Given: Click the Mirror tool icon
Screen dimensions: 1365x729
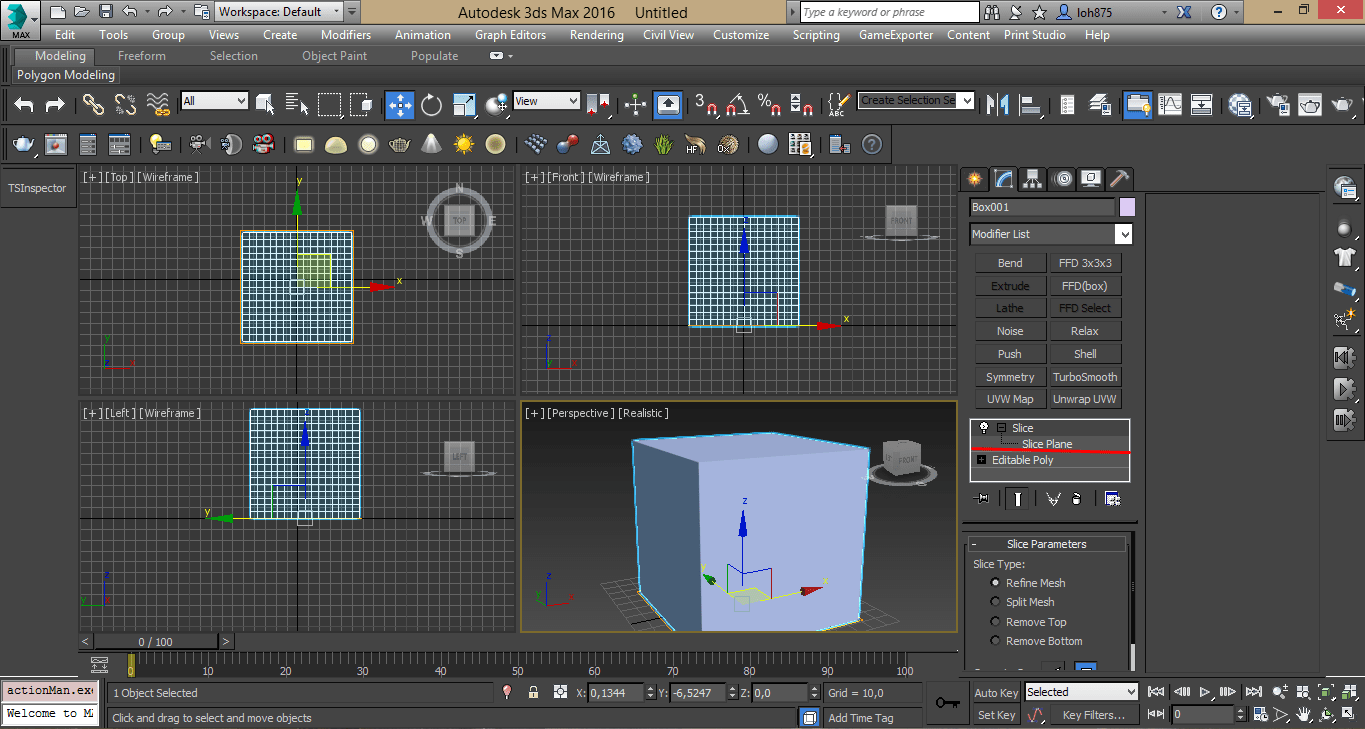Looking at the screenshot, I should click(997, 105).
